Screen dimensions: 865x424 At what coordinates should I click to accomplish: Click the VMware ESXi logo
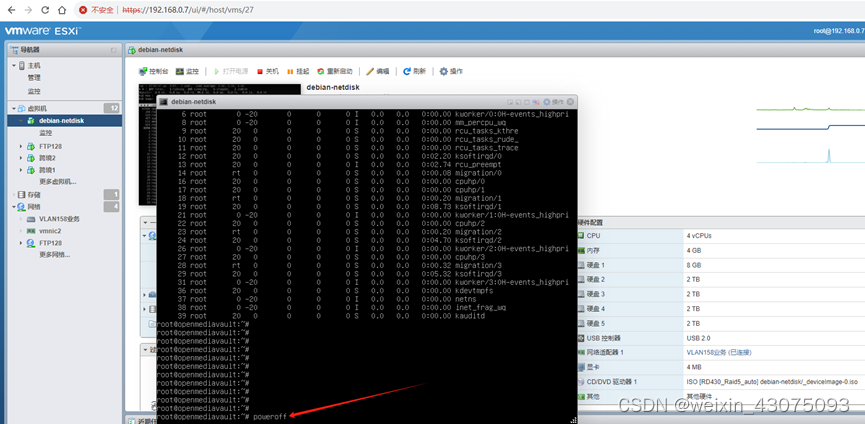tap(42, 31)
